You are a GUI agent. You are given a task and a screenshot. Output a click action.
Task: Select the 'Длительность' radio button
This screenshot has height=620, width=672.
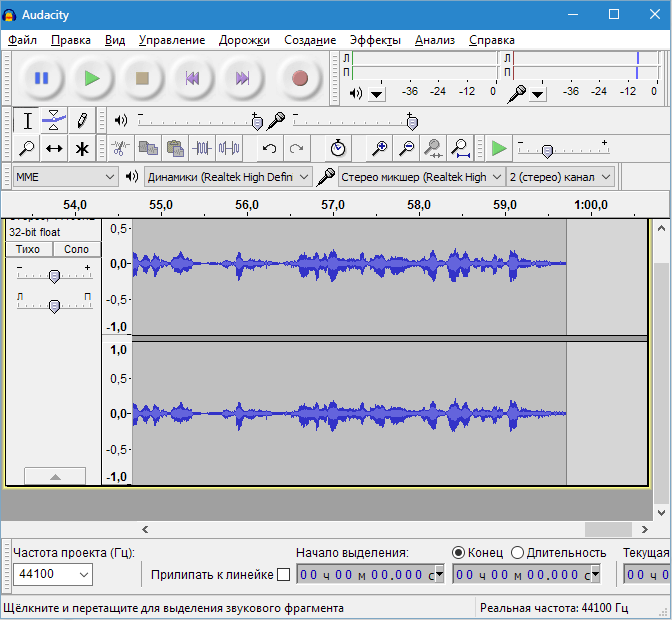517,552
